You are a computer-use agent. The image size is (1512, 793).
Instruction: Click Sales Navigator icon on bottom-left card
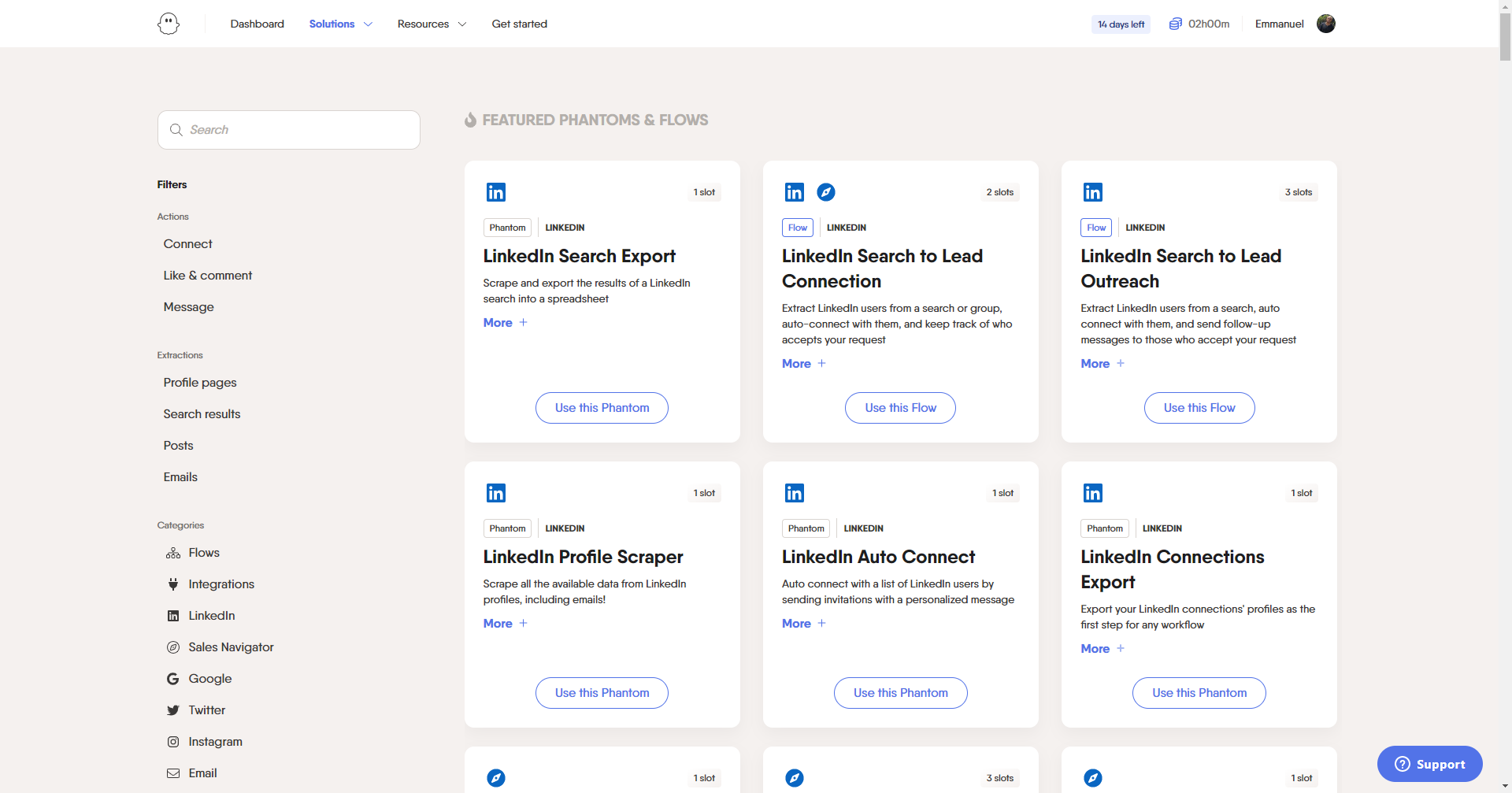496,778
